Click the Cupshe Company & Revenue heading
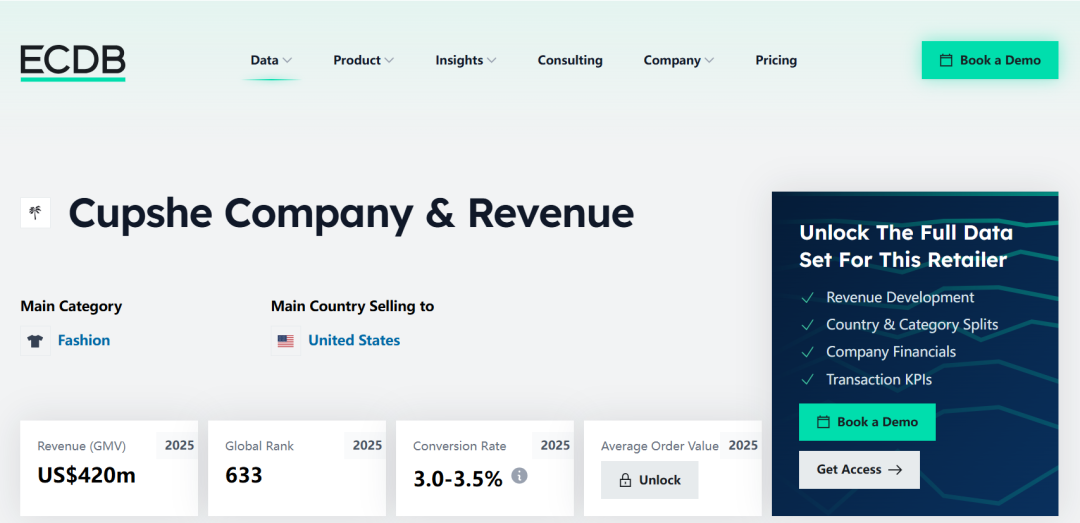This screenshot has width=1080, height=523. coord(351,213)
